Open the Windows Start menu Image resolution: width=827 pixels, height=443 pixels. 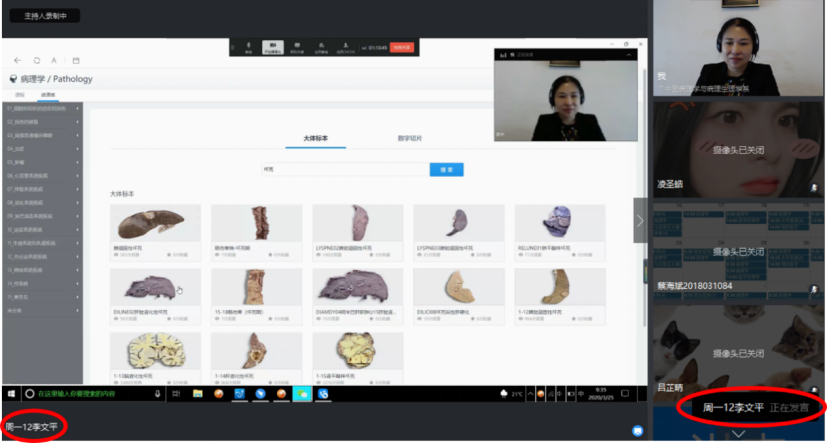10,394
